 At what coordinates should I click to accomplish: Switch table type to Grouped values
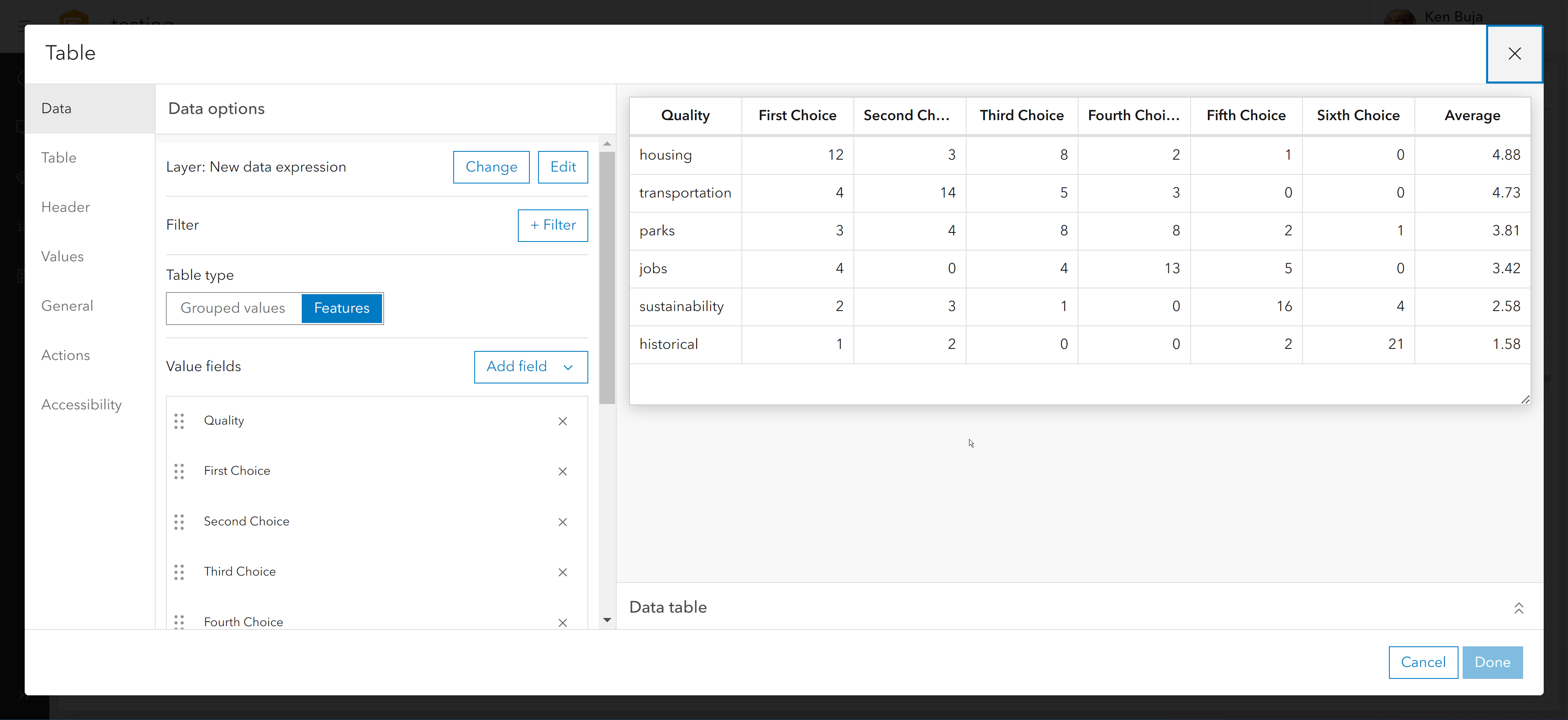coord(233,308)
